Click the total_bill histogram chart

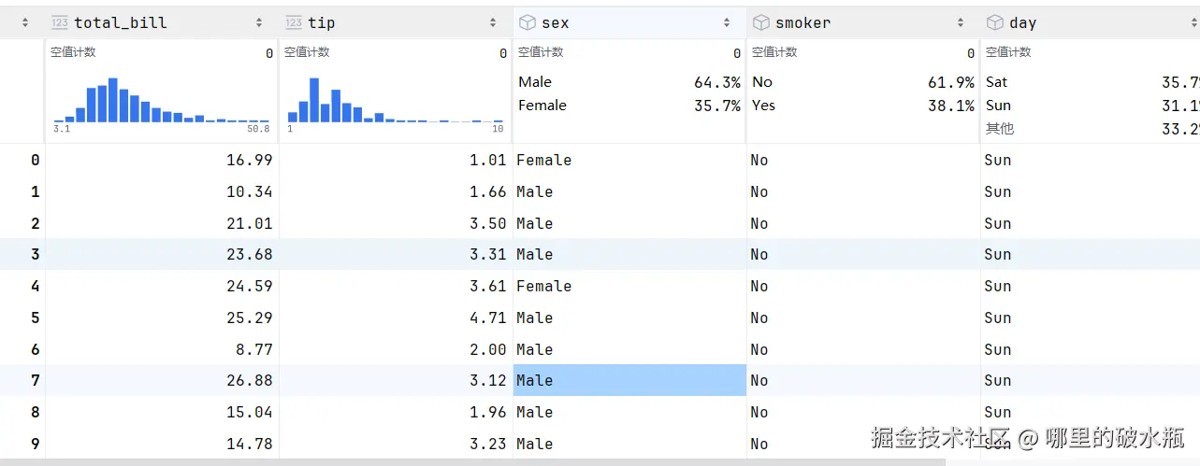click(160, 100)
